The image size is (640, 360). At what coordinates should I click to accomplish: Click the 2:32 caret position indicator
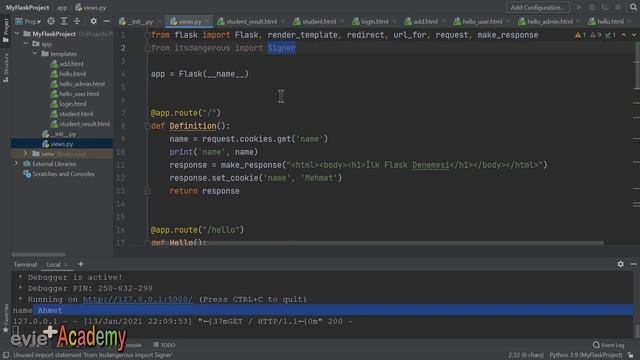pyautogui.click(x=526, y=355)
